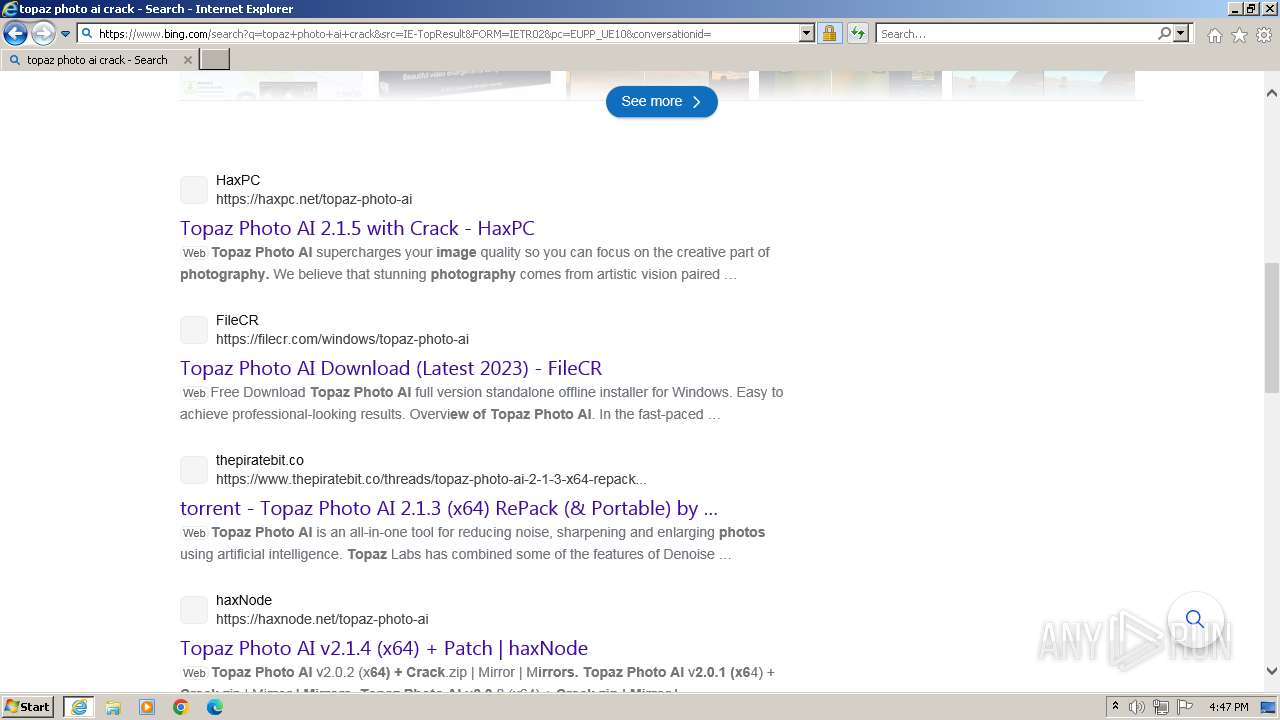Launch Edge from the taskbar

tap(215, 707)
